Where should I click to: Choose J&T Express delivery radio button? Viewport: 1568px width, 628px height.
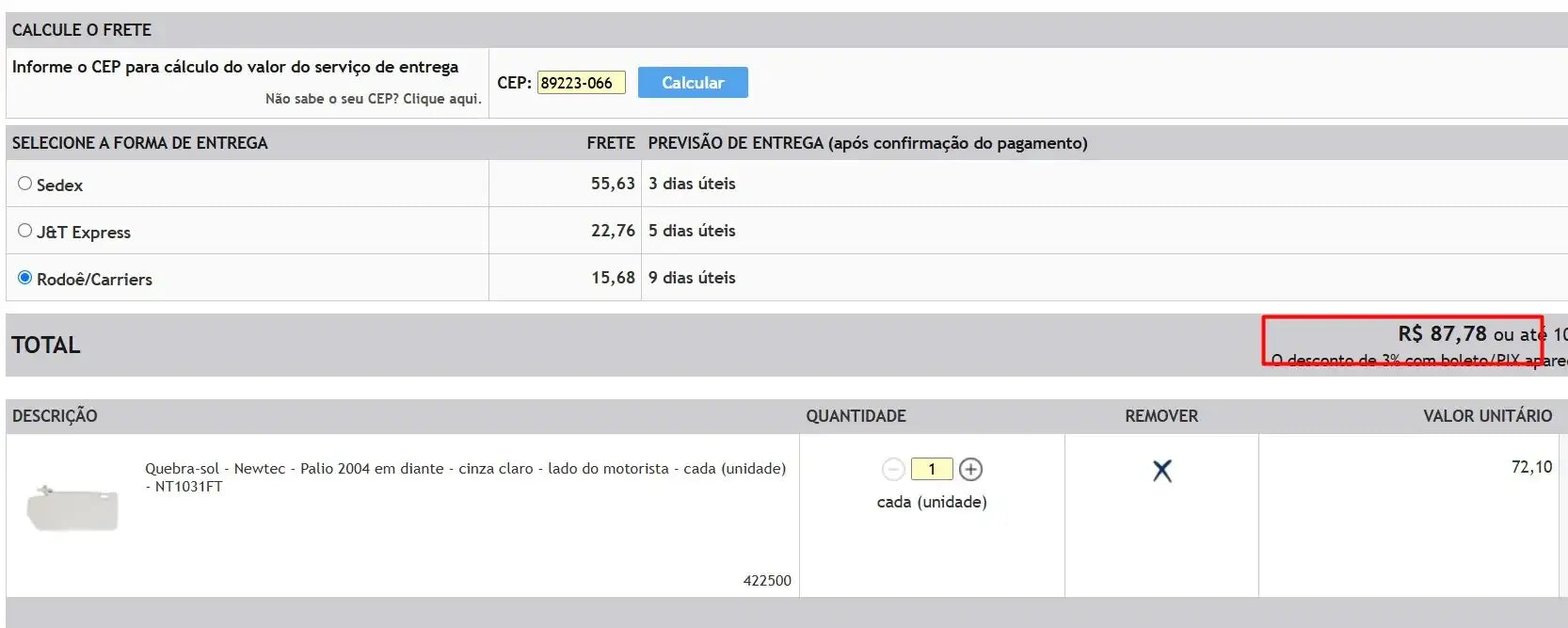(x=25, y=231)
